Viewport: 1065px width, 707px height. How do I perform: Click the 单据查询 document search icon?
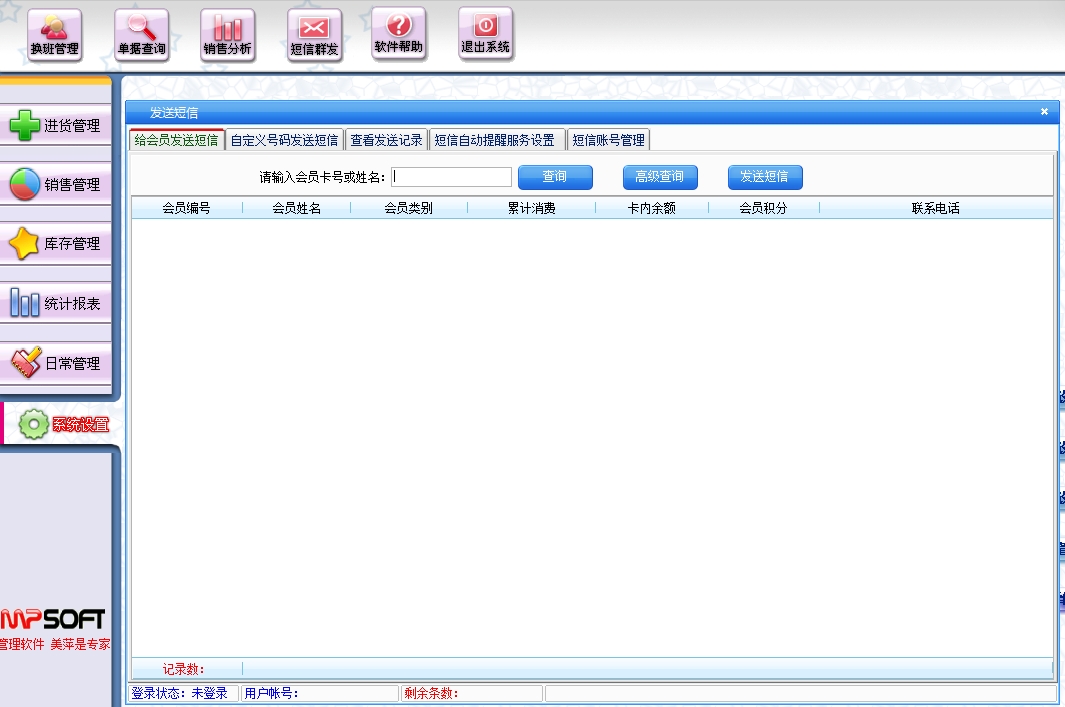tap(141, 35)
